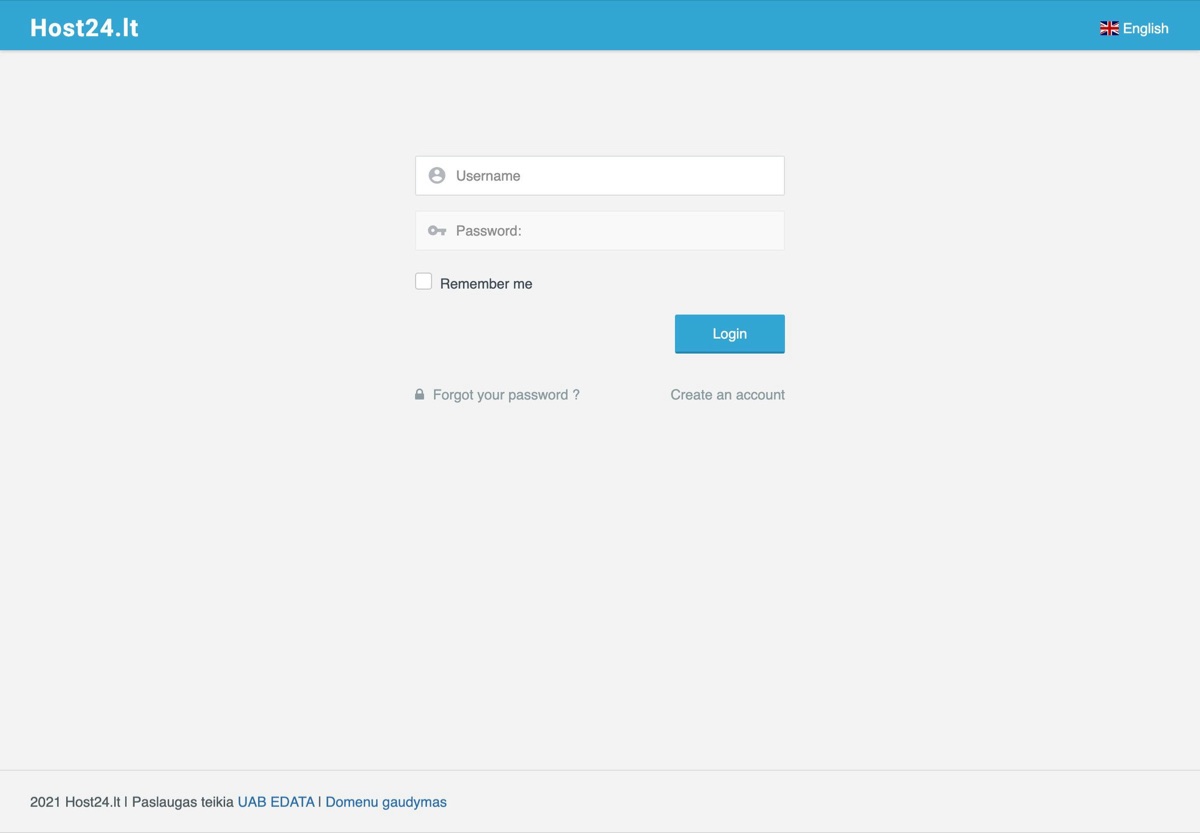Viewport: 1200px width, 833px height.
Task: Click the user avatar icon in Username field
Action: [x=437, y=175]
